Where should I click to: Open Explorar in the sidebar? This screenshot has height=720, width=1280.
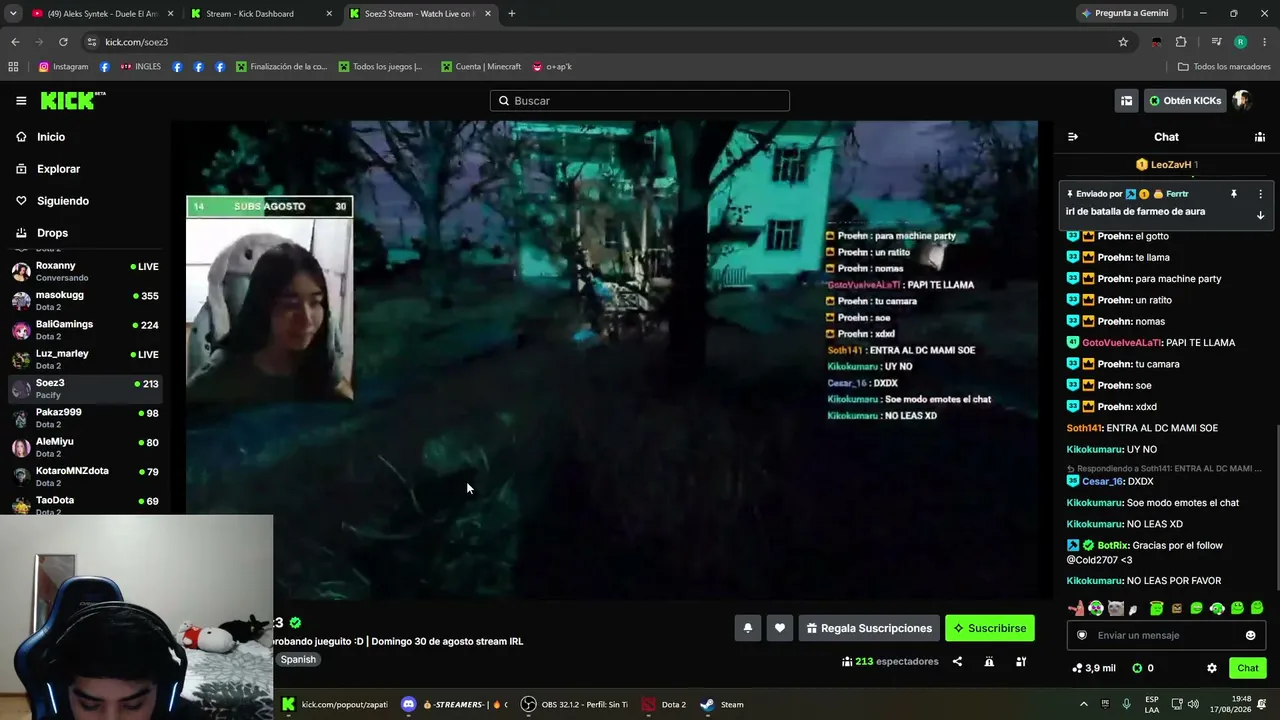point(58,169)
